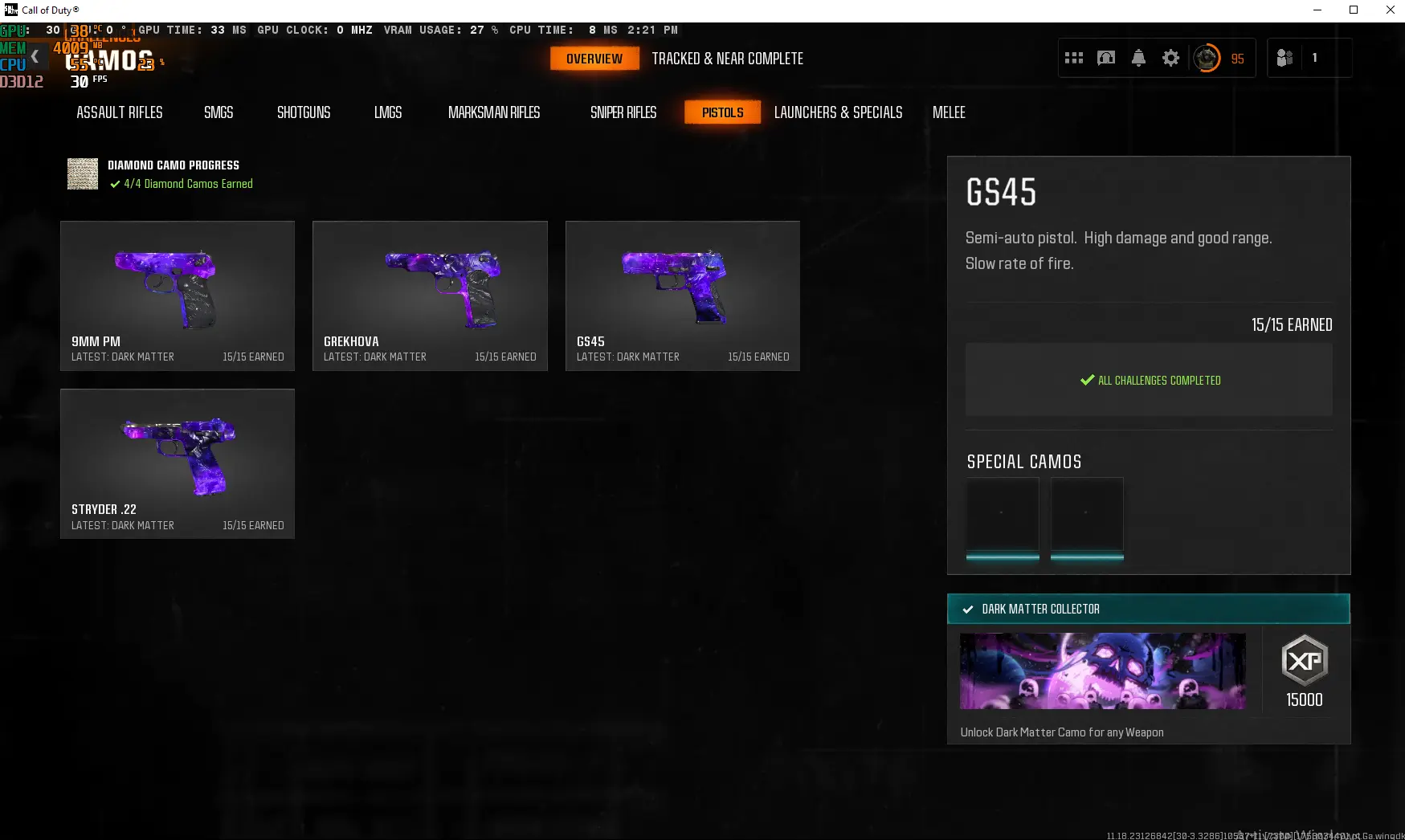The height and width of the screenshot is (840, 1405).
Task: Open the Stryder .22 weapon card
Action: pyautogui.click(x=178, y=464)
